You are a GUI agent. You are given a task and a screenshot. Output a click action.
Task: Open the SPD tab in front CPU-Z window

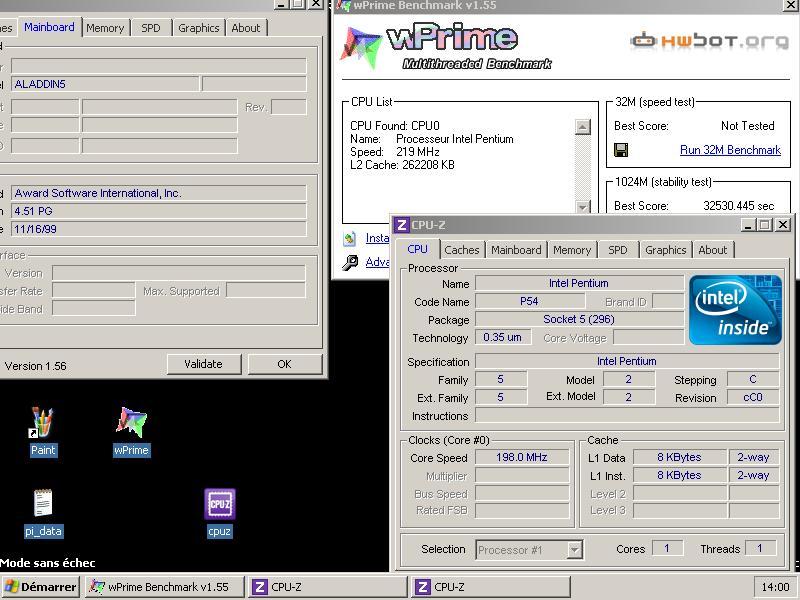pyautogui.click(x=617, y=250)
